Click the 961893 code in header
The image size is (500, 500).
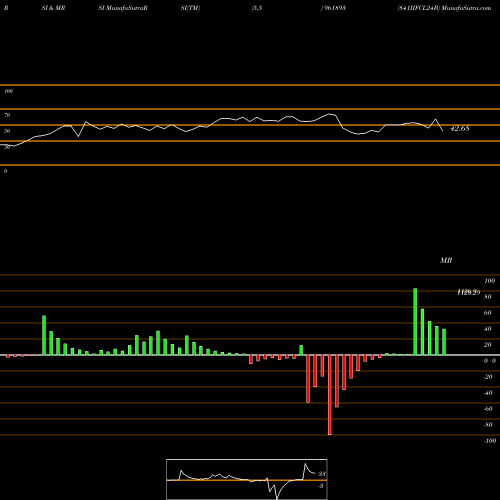pyautogui.click(x=335, y=8)
